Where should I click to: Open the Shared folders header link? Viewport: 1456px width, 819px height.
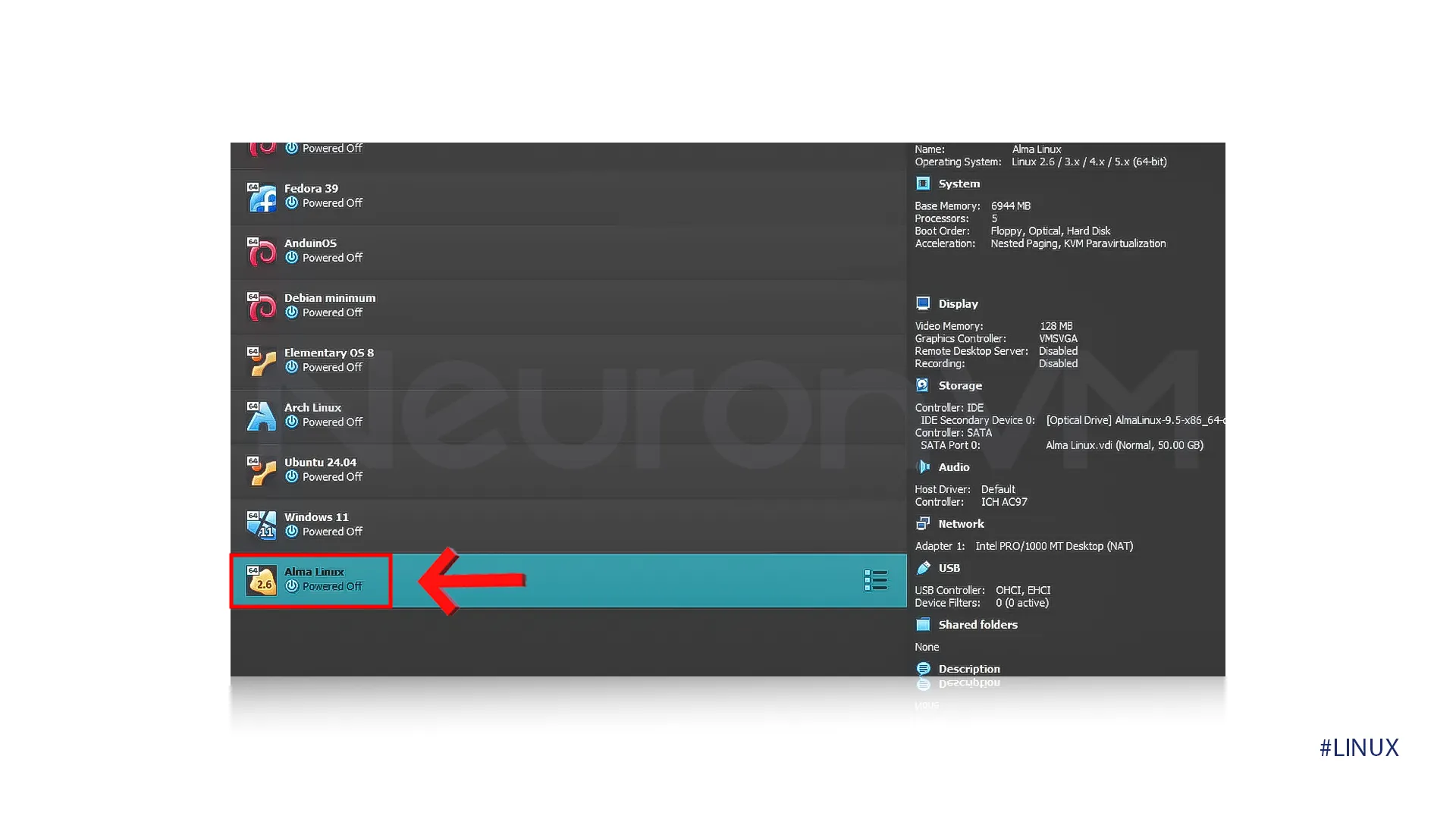(978, 625)
